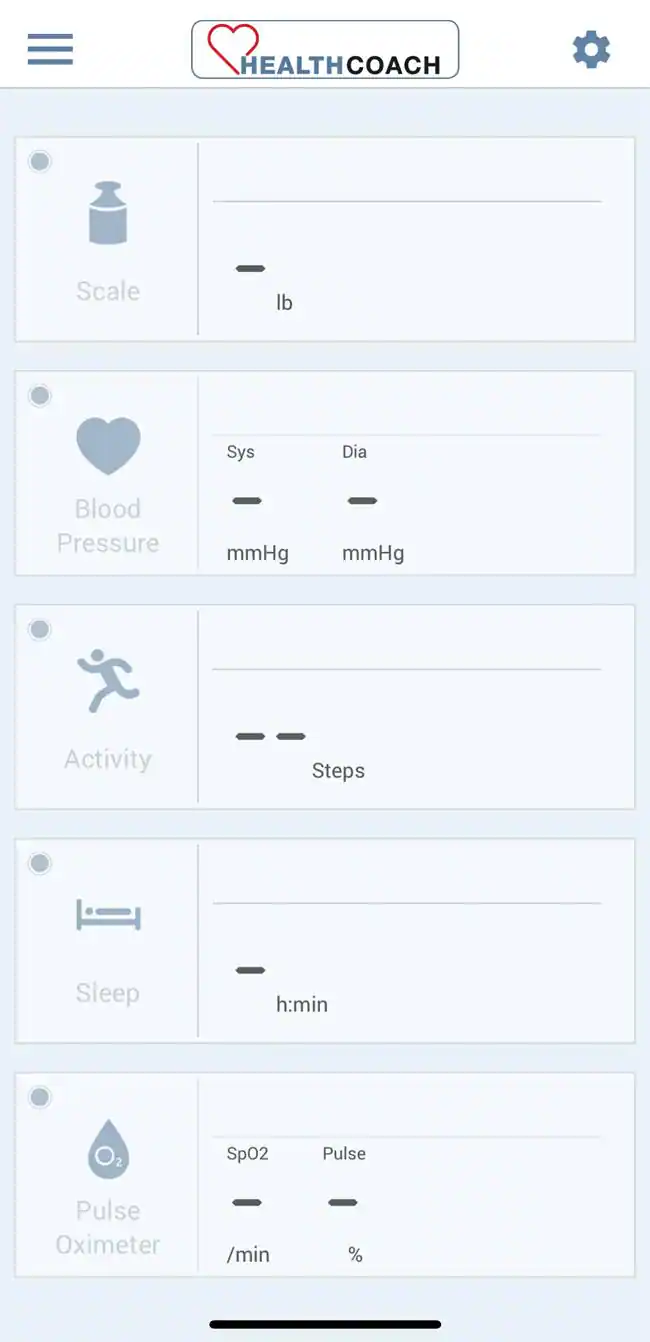Tap the Steps count reading
650x1342 pixels.
[x=271, y=737]
